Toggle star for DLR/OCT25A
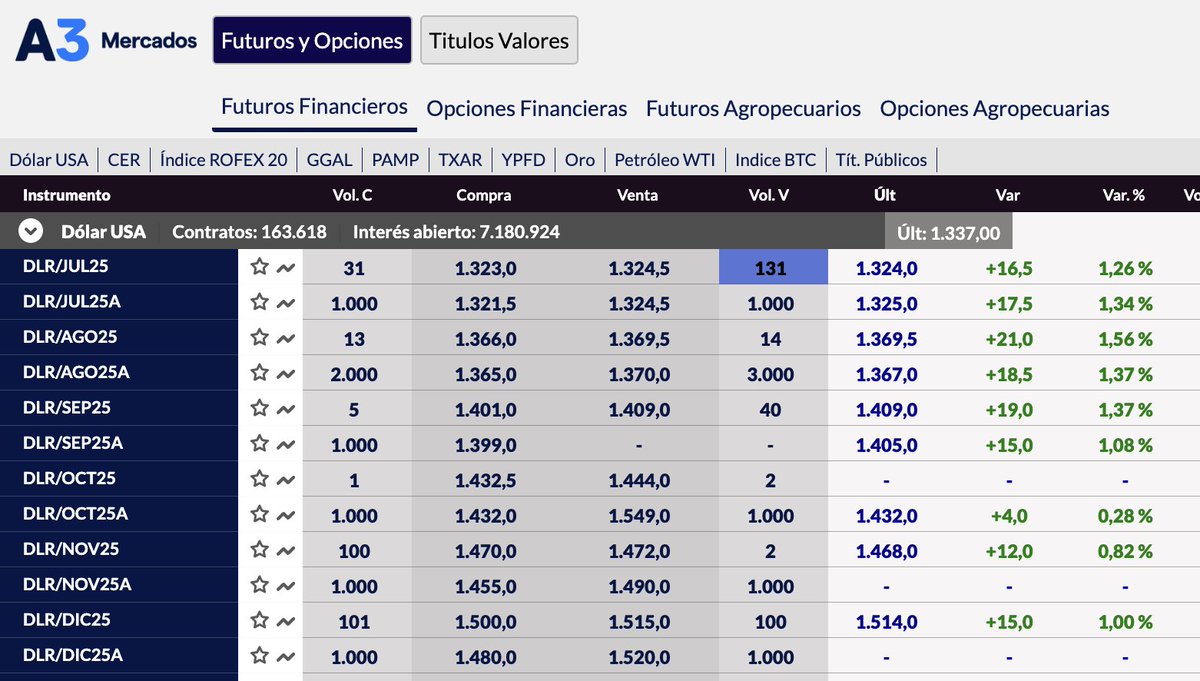This screenshot has width=1200, height=681. pos(260,514)
